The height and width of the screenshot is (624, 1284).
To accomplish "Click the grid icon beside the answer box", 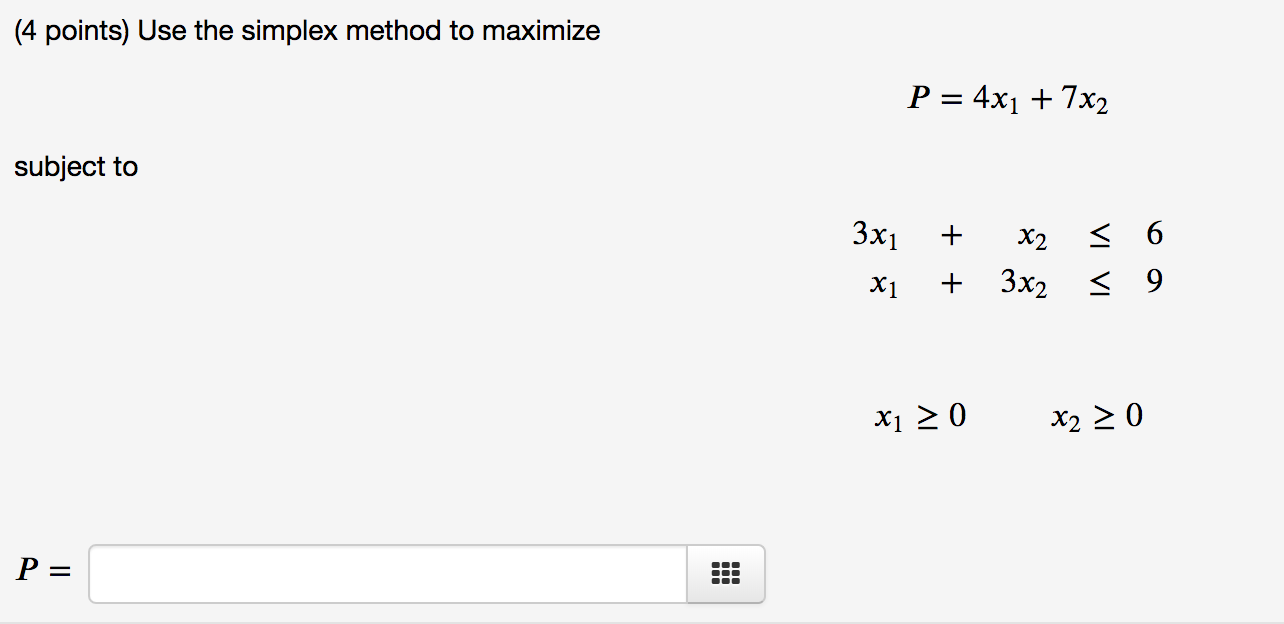I will [x=724, y=573].
